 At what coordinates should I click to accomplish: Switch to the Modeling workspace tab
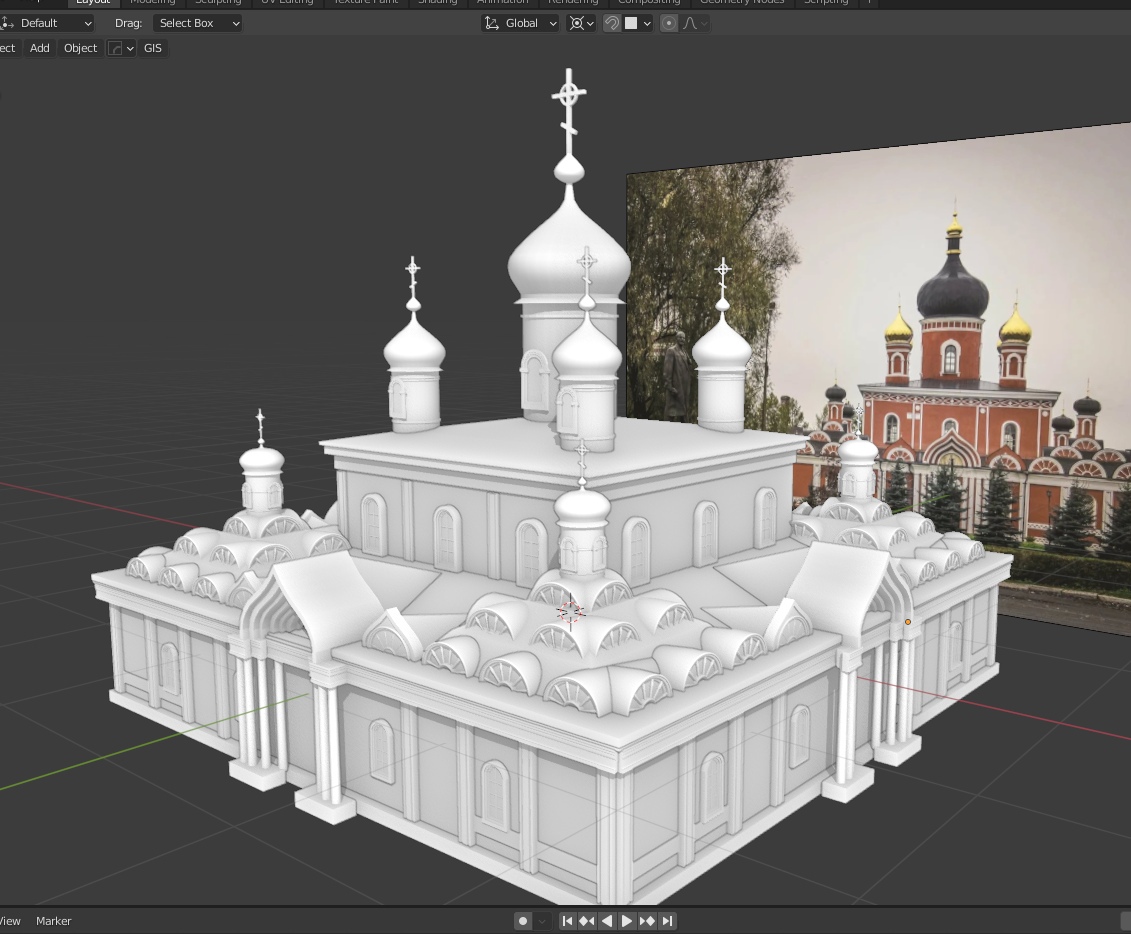click(152, 2)
